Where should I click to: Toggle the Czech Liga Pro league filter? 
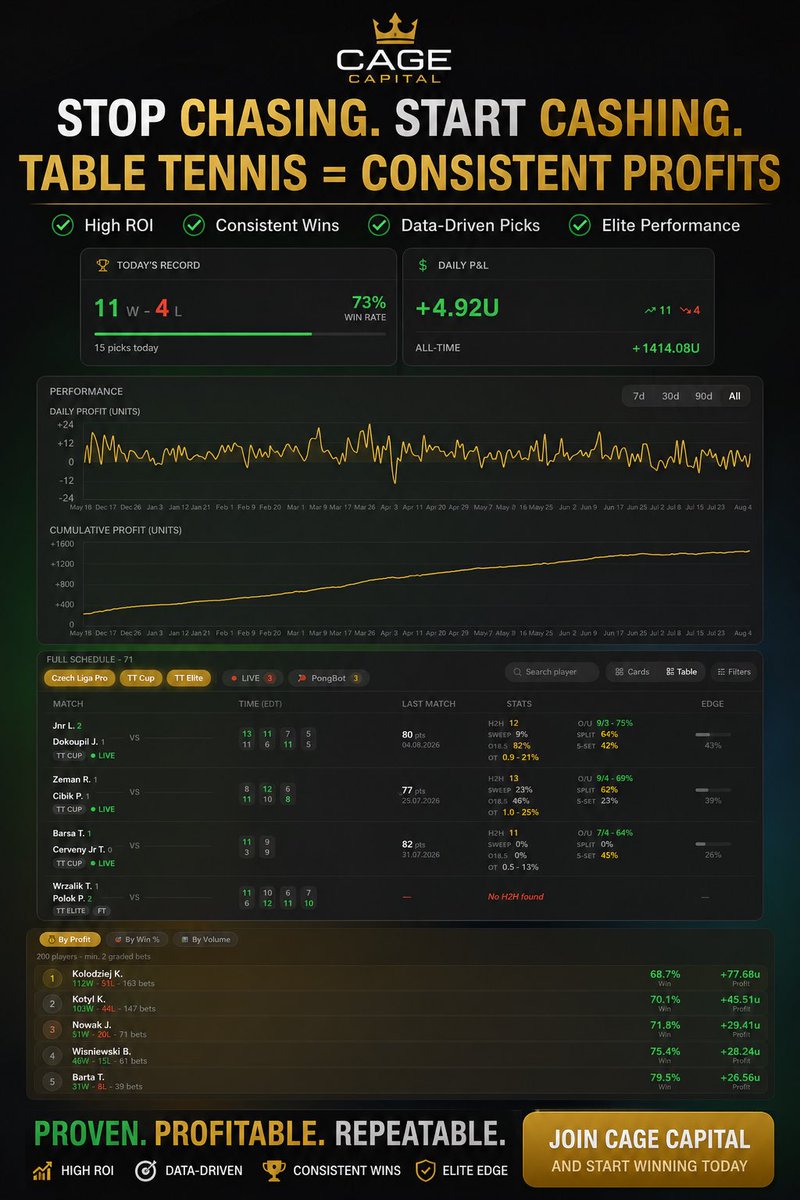pos(79,678)
